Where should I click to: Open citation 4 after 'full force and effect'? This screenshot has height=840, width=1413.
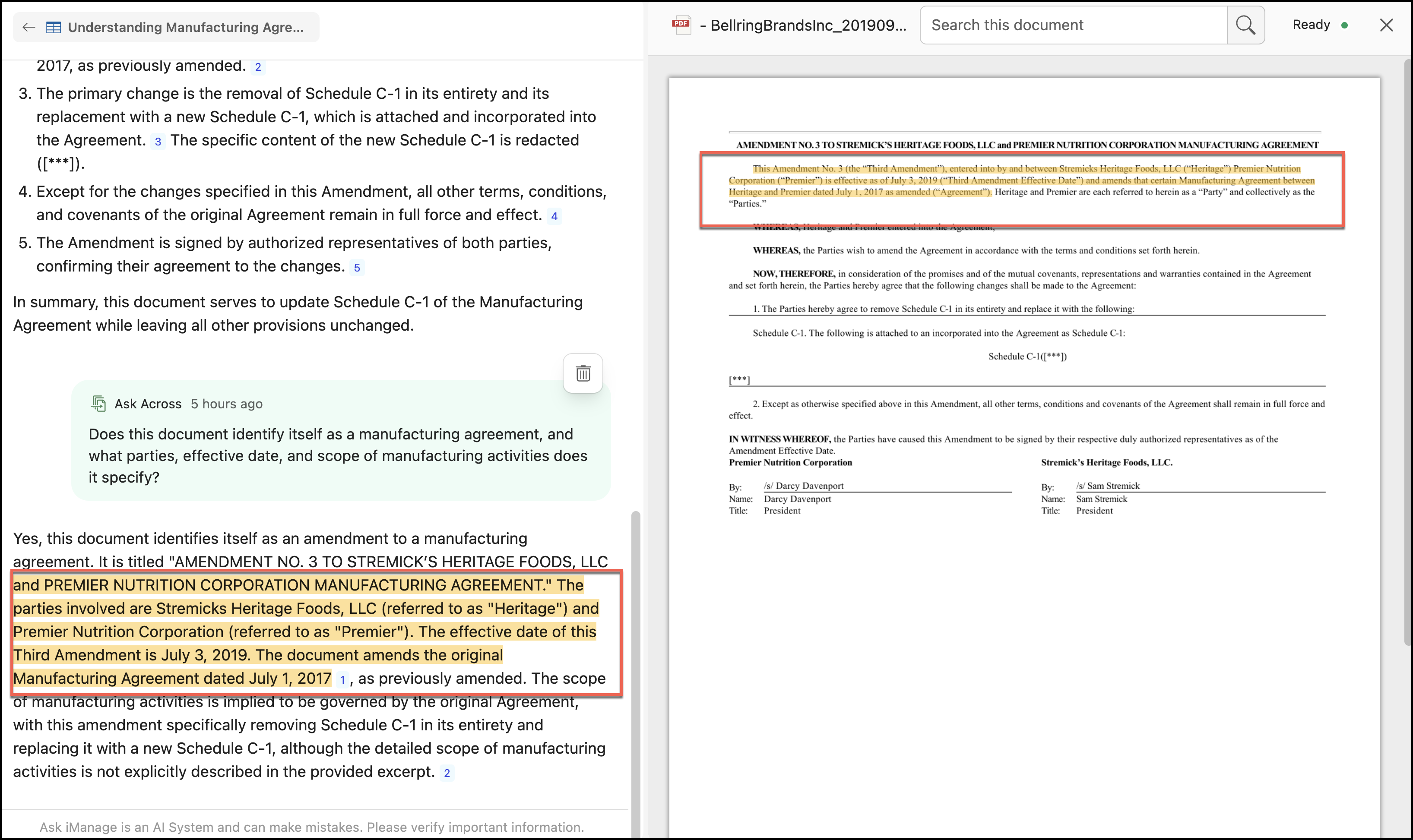point(554,216)
